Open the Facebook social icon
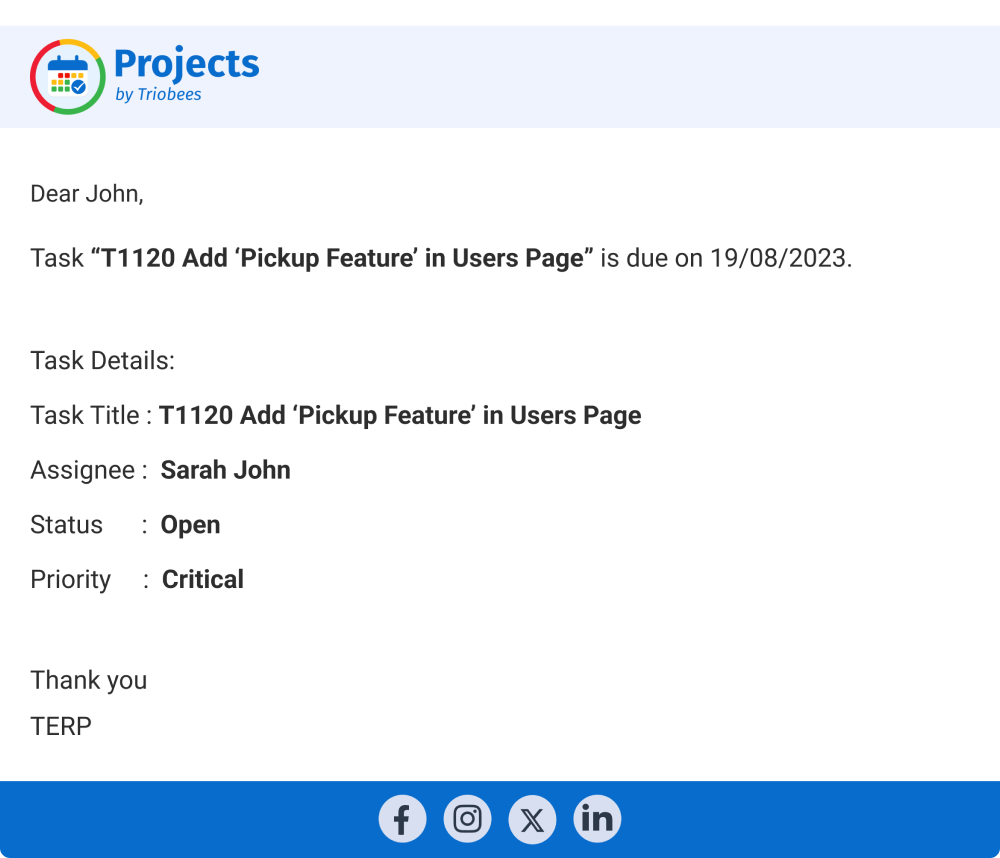 click(402, 820)
